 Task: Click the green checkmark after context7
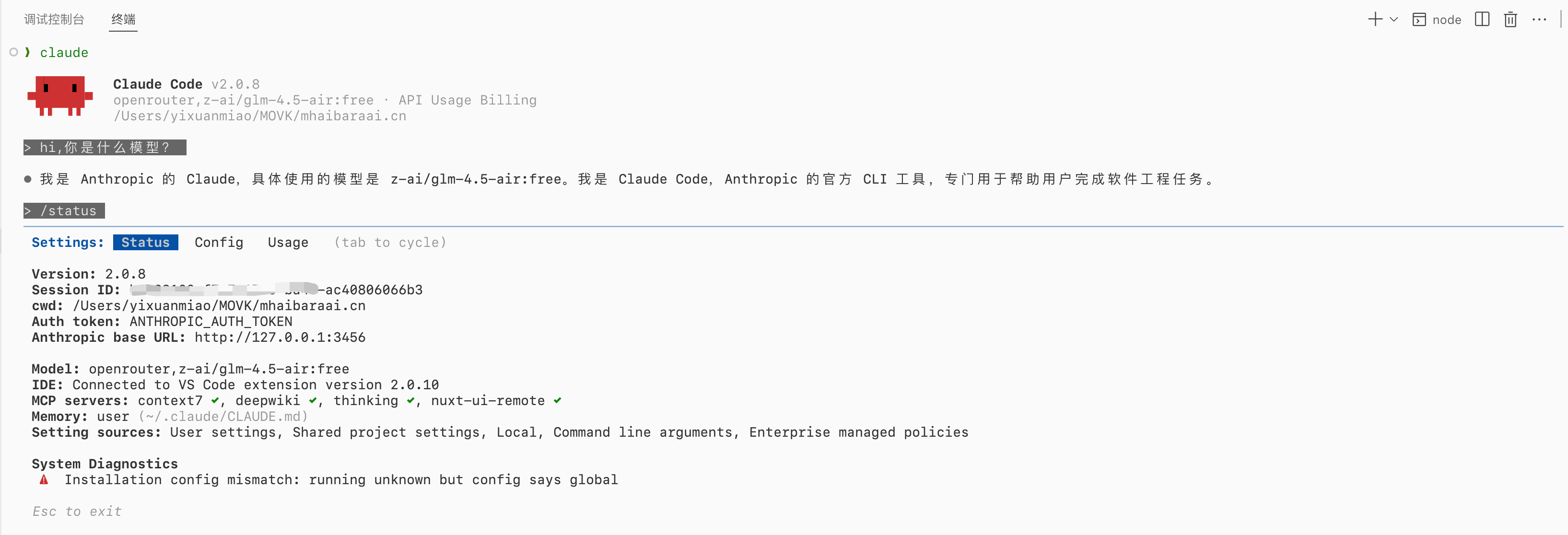click(215, 400)
